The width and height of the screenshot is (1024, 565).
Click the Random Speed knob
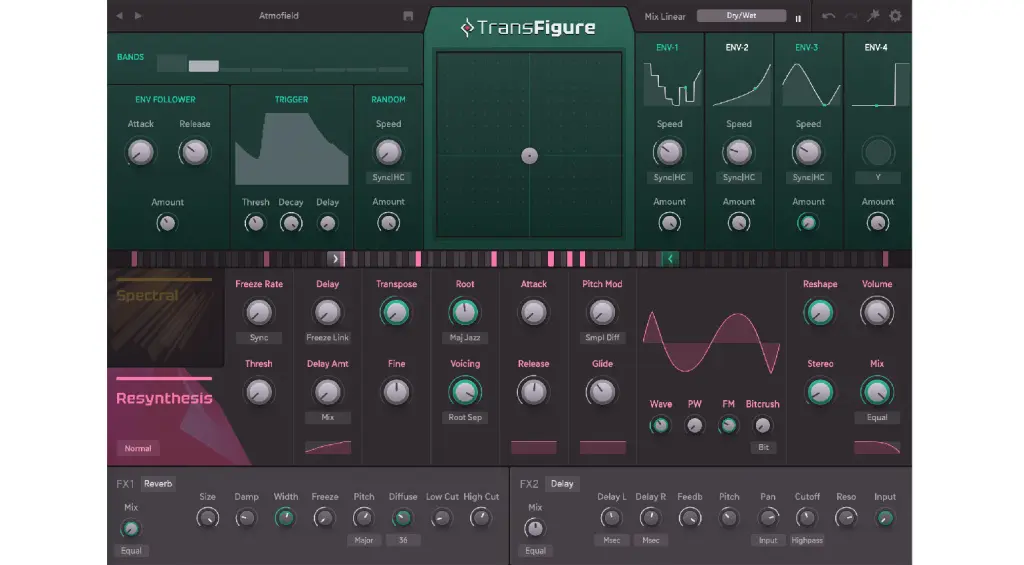[389, 152]
